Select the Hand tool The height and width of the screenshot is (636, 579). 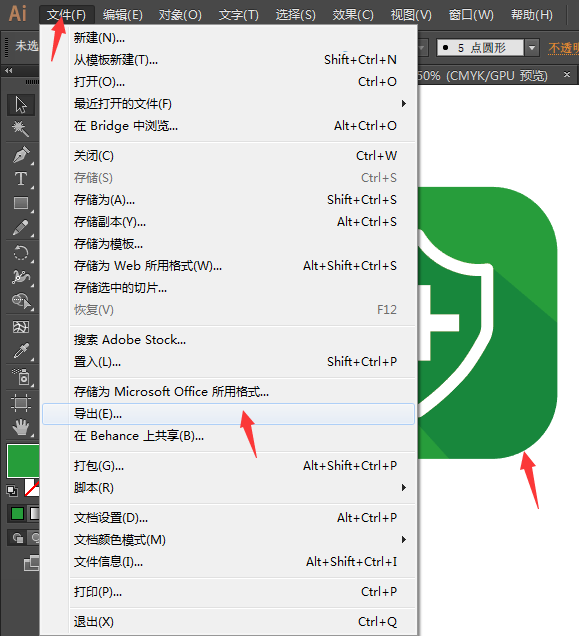coord(21,427)
